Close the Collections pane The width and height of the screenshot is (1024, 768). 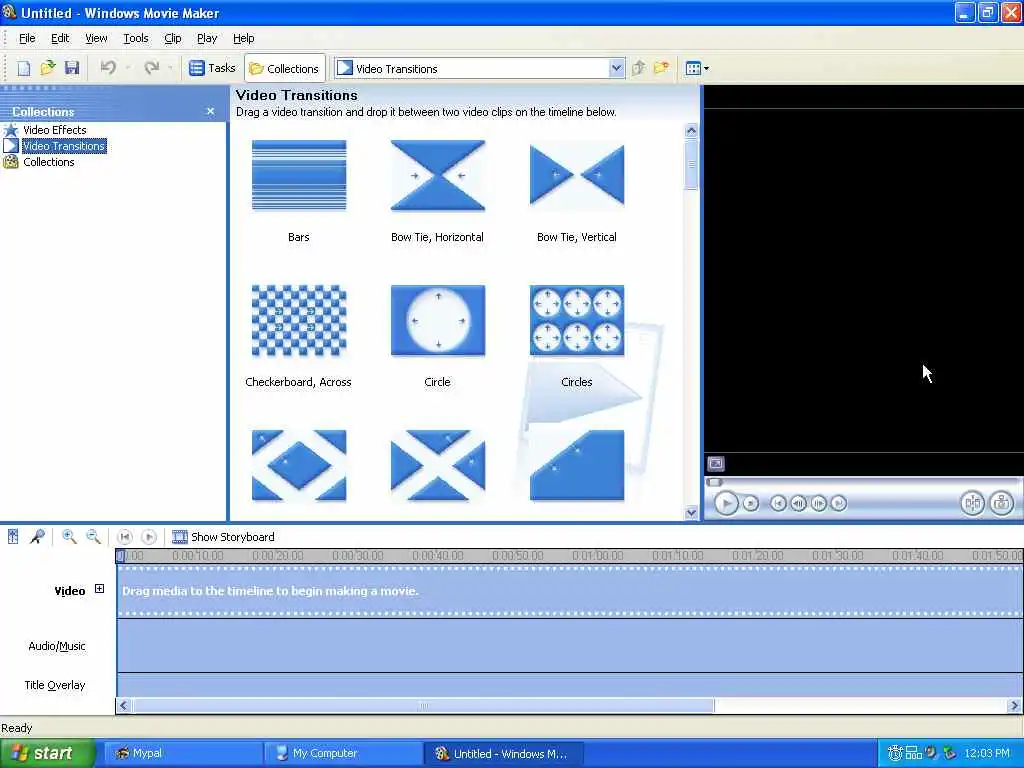click(210, 112)
